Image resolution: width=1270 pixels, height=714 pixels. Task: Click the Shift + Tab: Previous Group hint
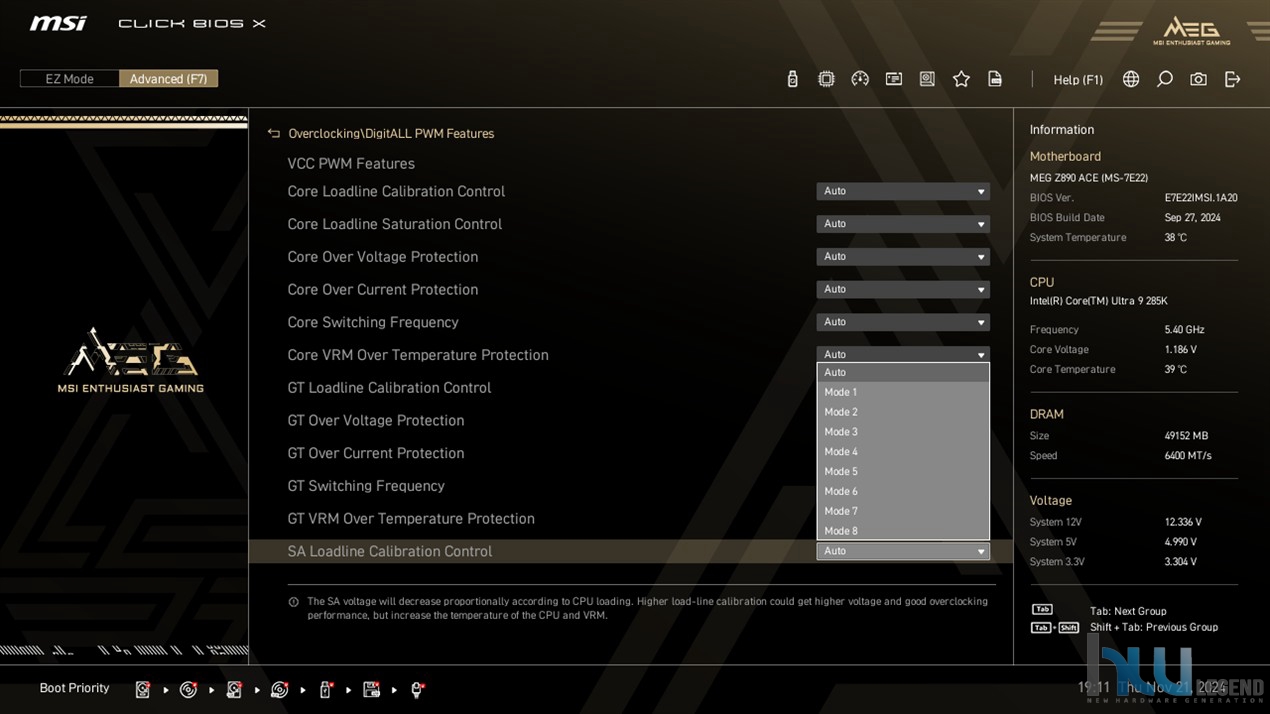tap(1154, 628)
